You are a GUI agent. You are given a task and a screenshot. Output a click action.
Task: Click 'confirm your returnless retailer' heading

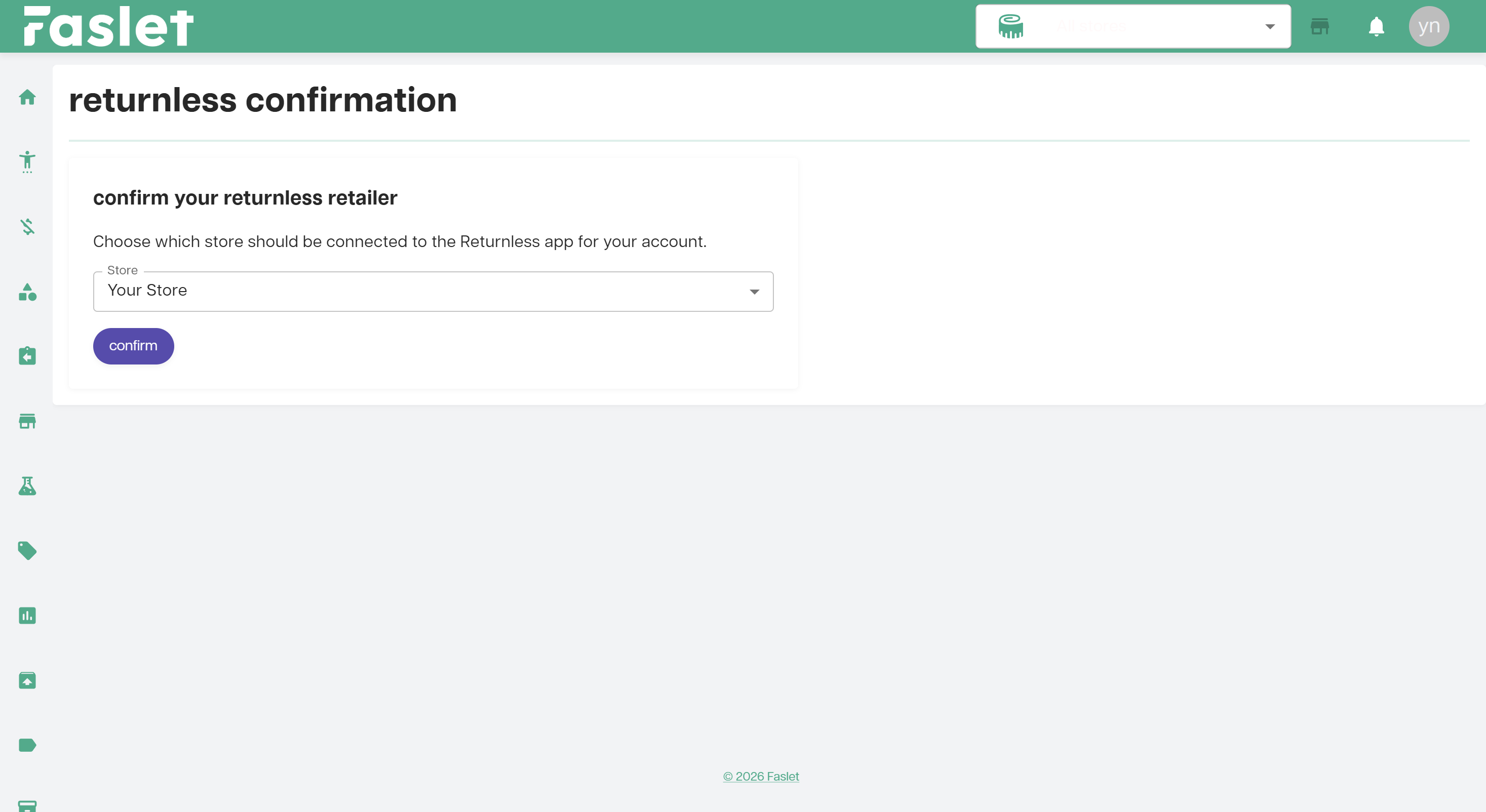[x=245, y=198]
